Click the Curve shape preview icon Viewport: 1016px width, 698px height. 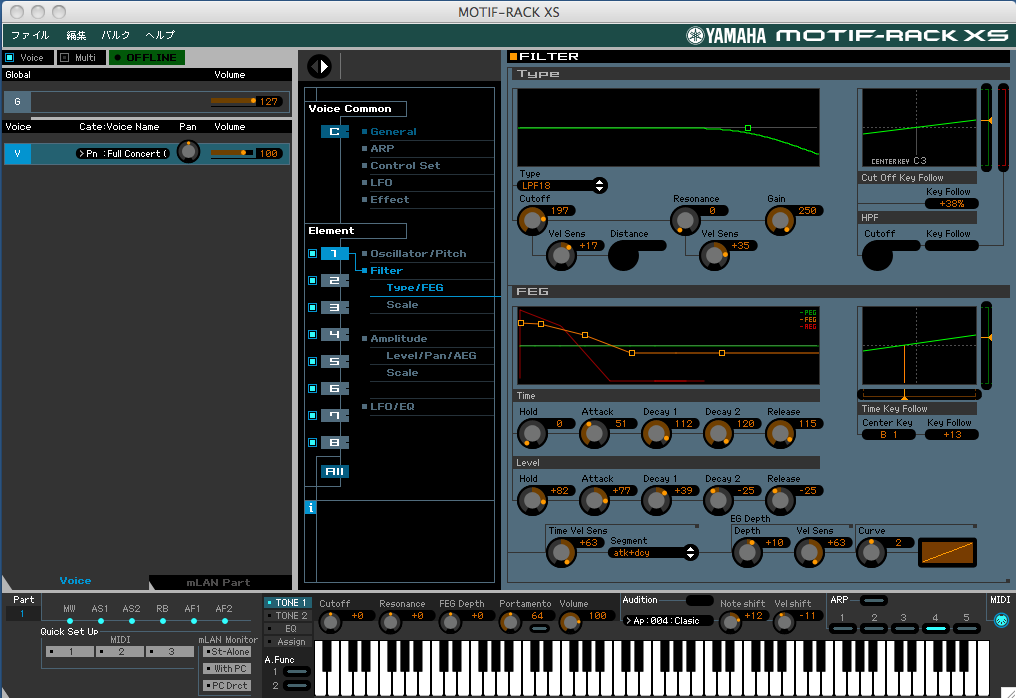point(947,552)
